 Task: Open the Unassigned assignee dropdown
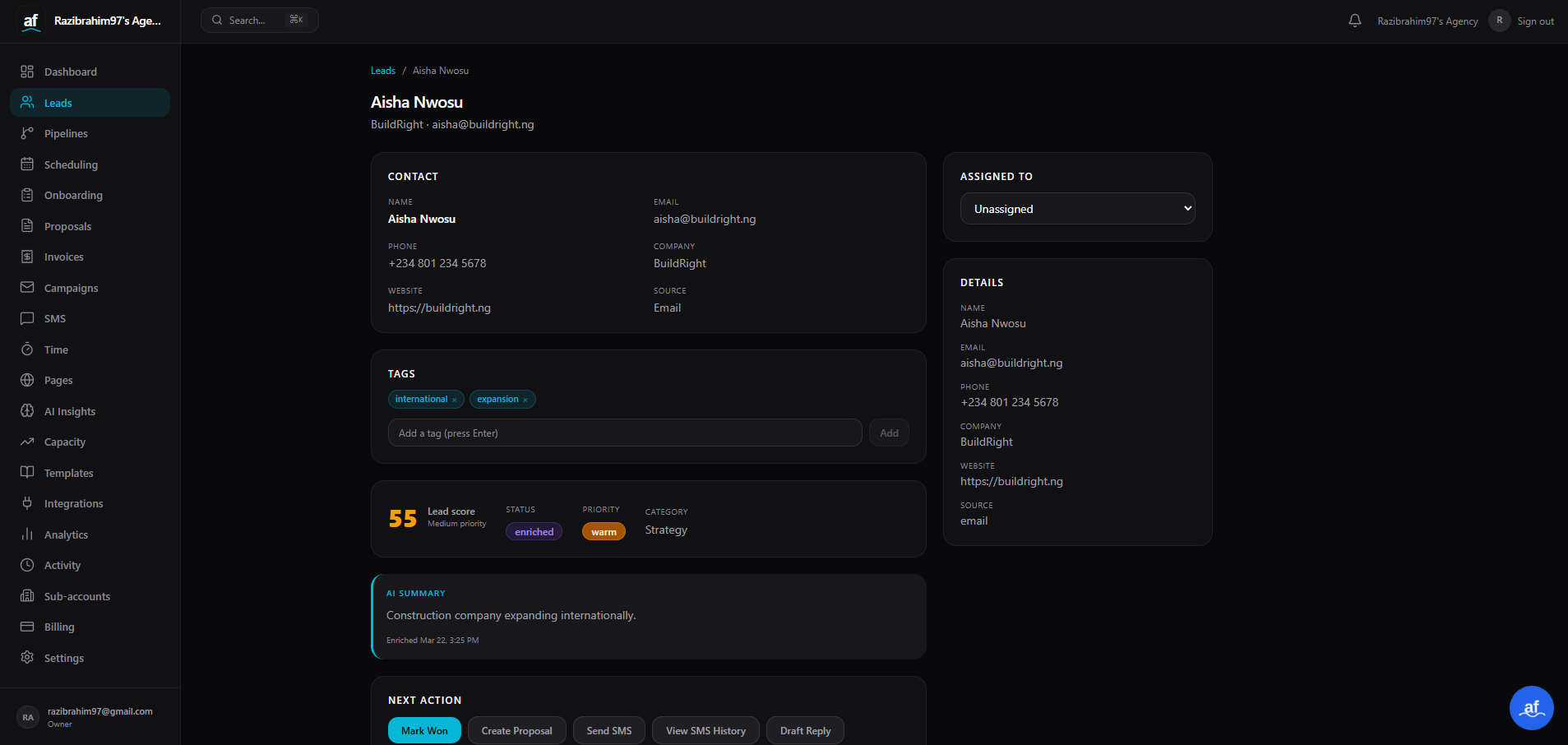1077,208
